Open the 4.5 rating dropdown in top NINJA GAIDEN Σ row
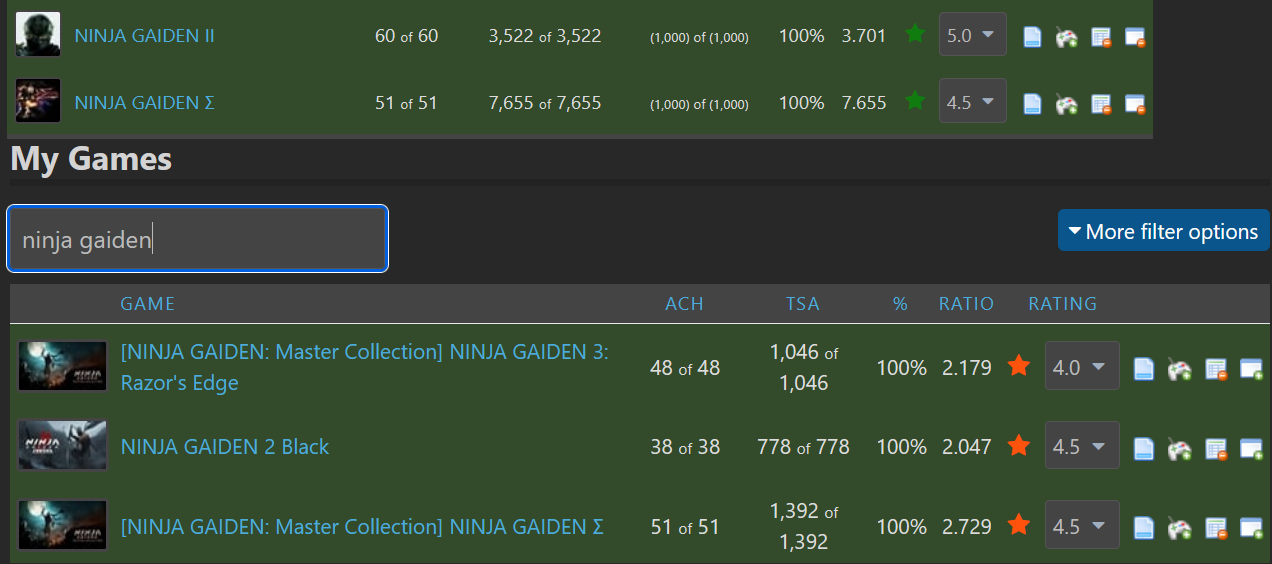Viewport: 1272px width, 564px height. [x=972, y=102]
